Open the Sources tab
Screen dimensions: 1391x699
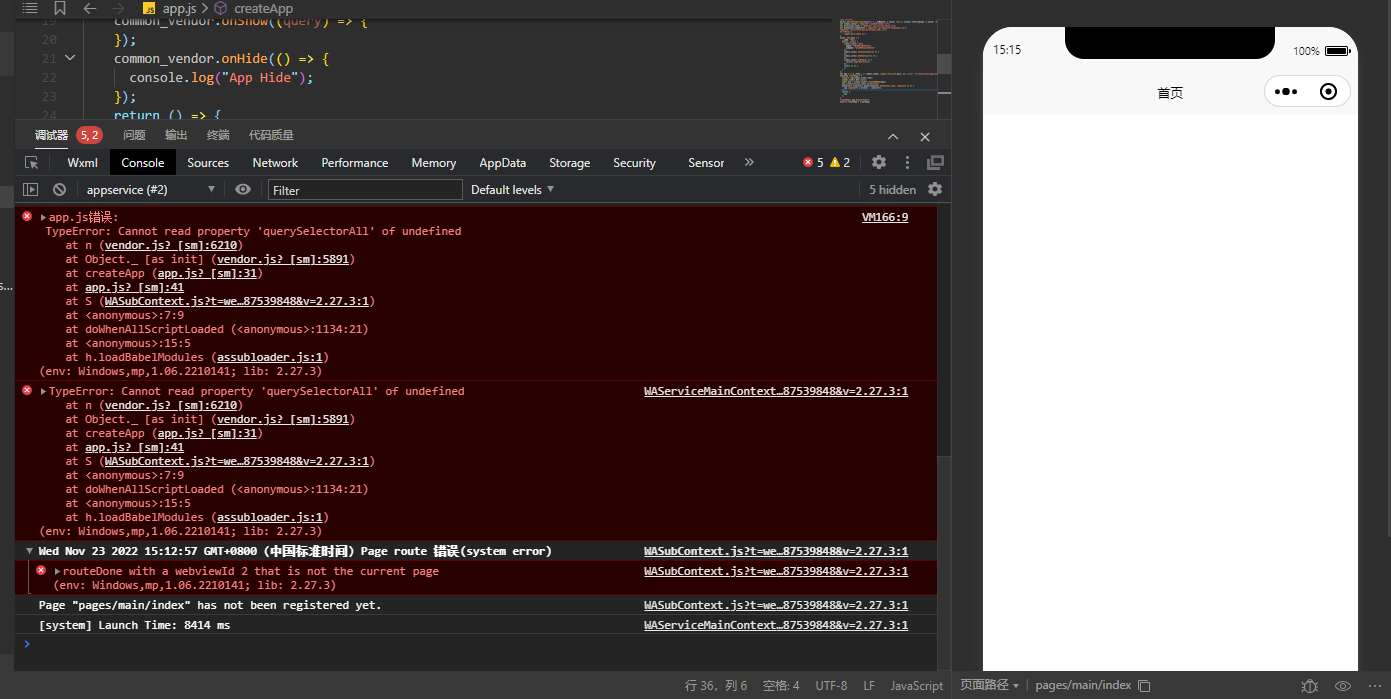click(x=208, y=162)
